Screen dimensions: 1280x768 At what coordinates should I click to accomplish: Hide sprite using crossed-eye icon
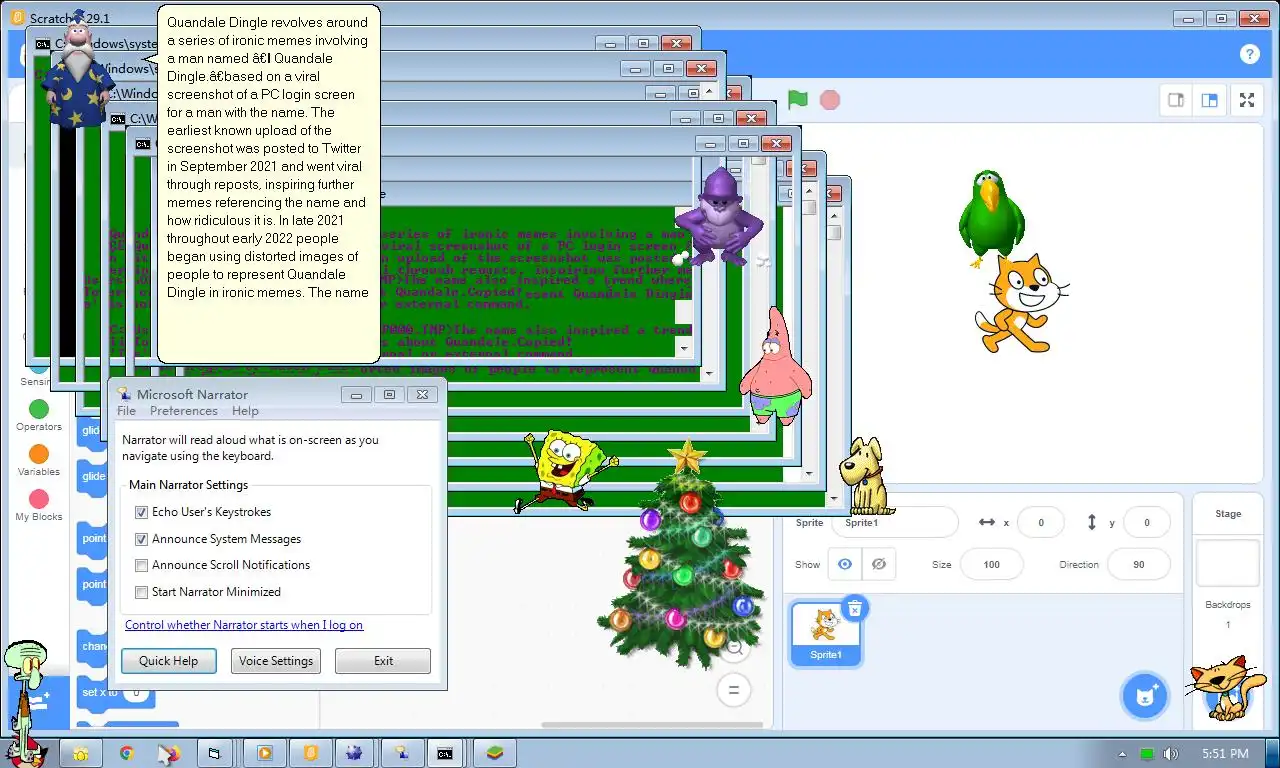(x=879, y=564)
